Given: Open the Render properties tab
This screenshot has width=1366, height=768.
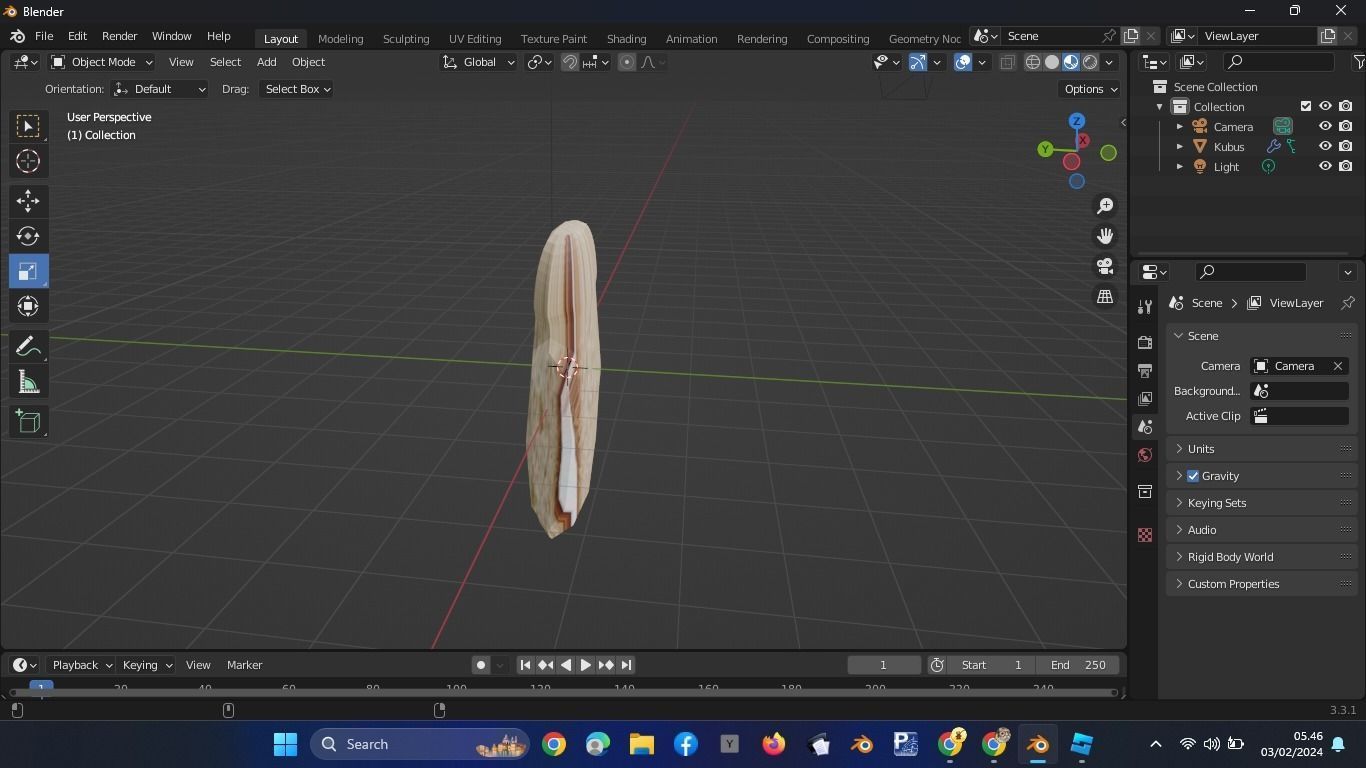Looking at the screenshot, I should 1145,342.
